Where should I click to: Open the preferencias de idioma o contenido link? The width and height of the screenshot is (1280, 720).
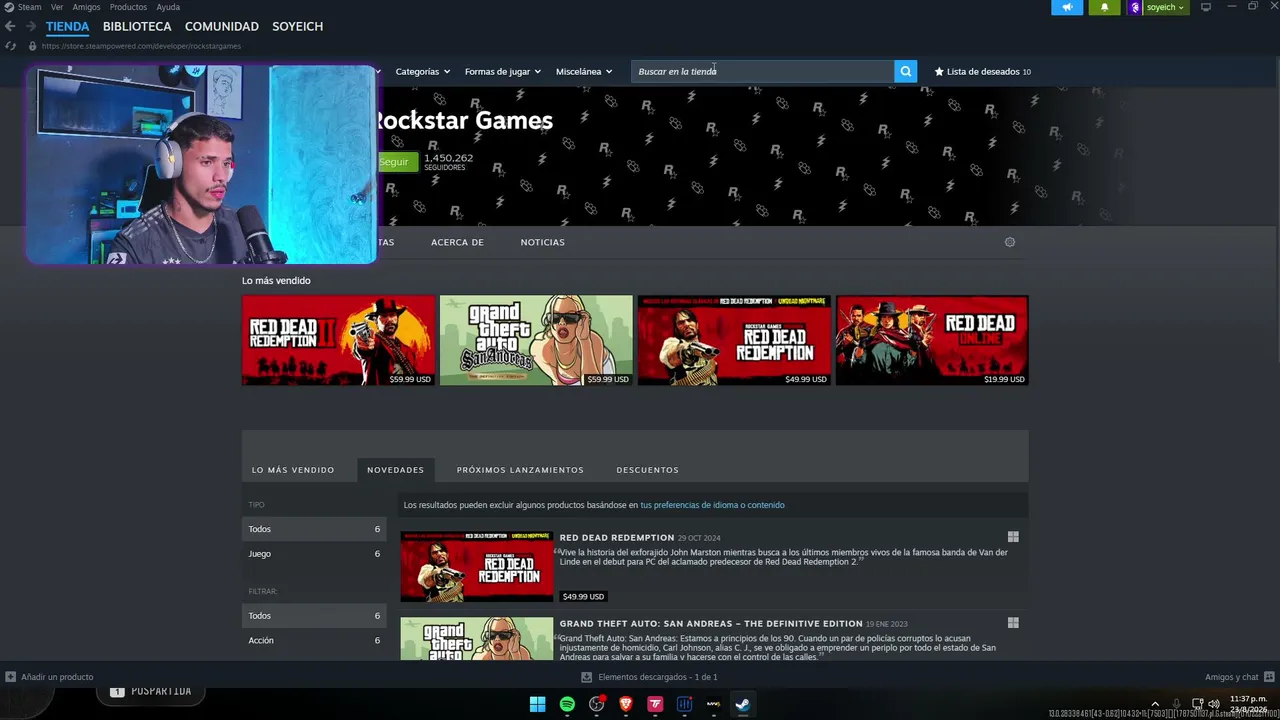712,505
